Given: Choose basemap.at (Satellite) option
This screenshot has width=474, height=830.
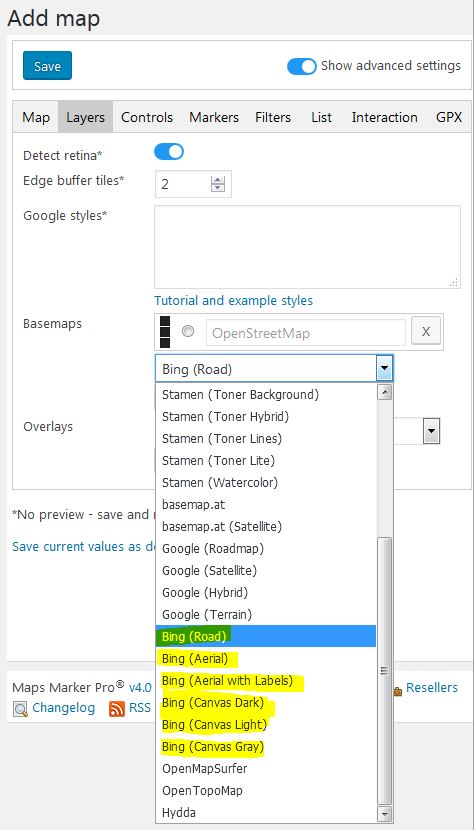Looking at the screenshot, I should (x=266, y=527).
